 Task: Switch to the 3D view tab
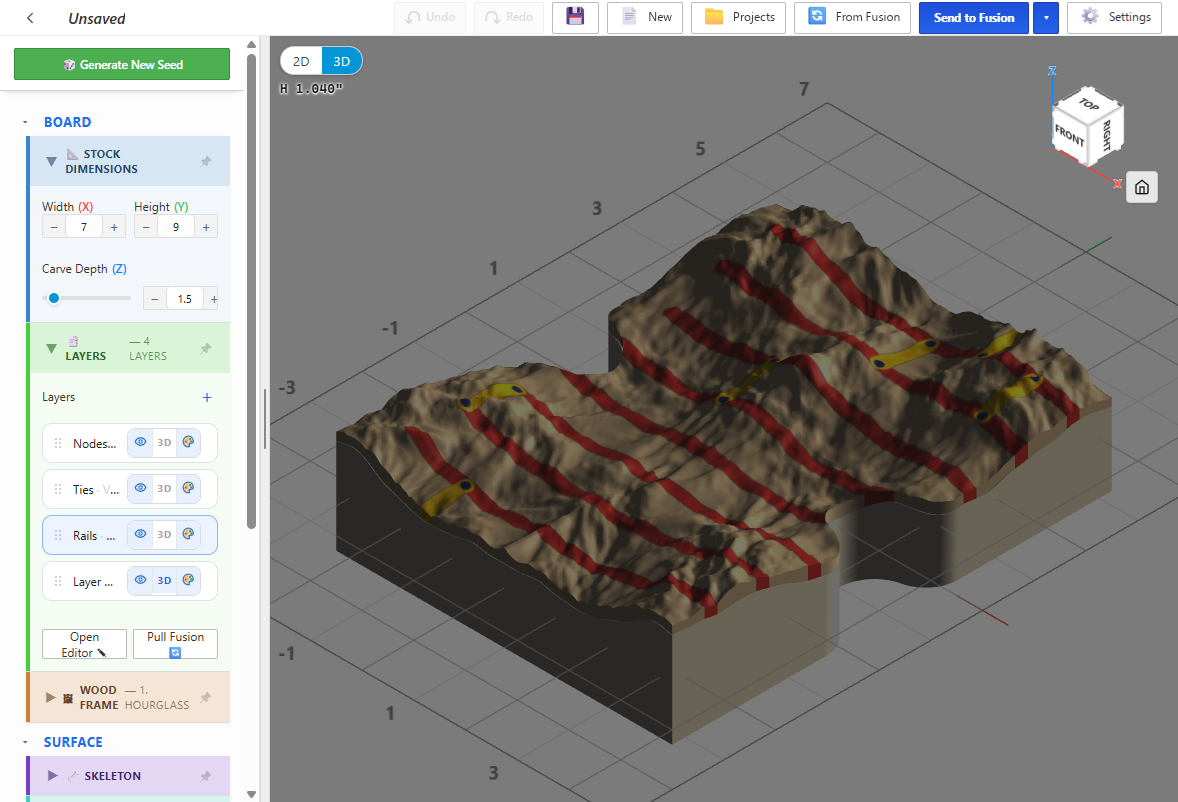coord(342,62)
